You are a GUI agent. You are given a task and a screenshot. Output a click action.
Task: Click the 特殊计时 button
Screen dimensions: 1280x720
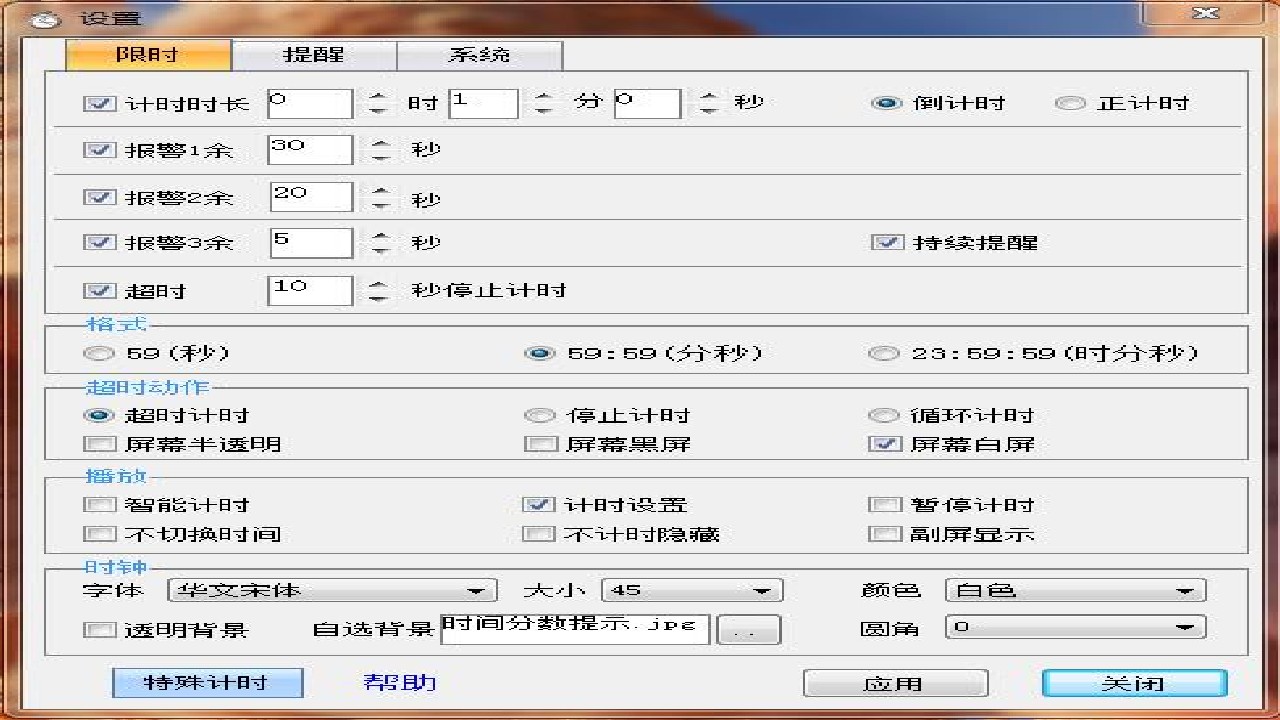tap(207, 683)
